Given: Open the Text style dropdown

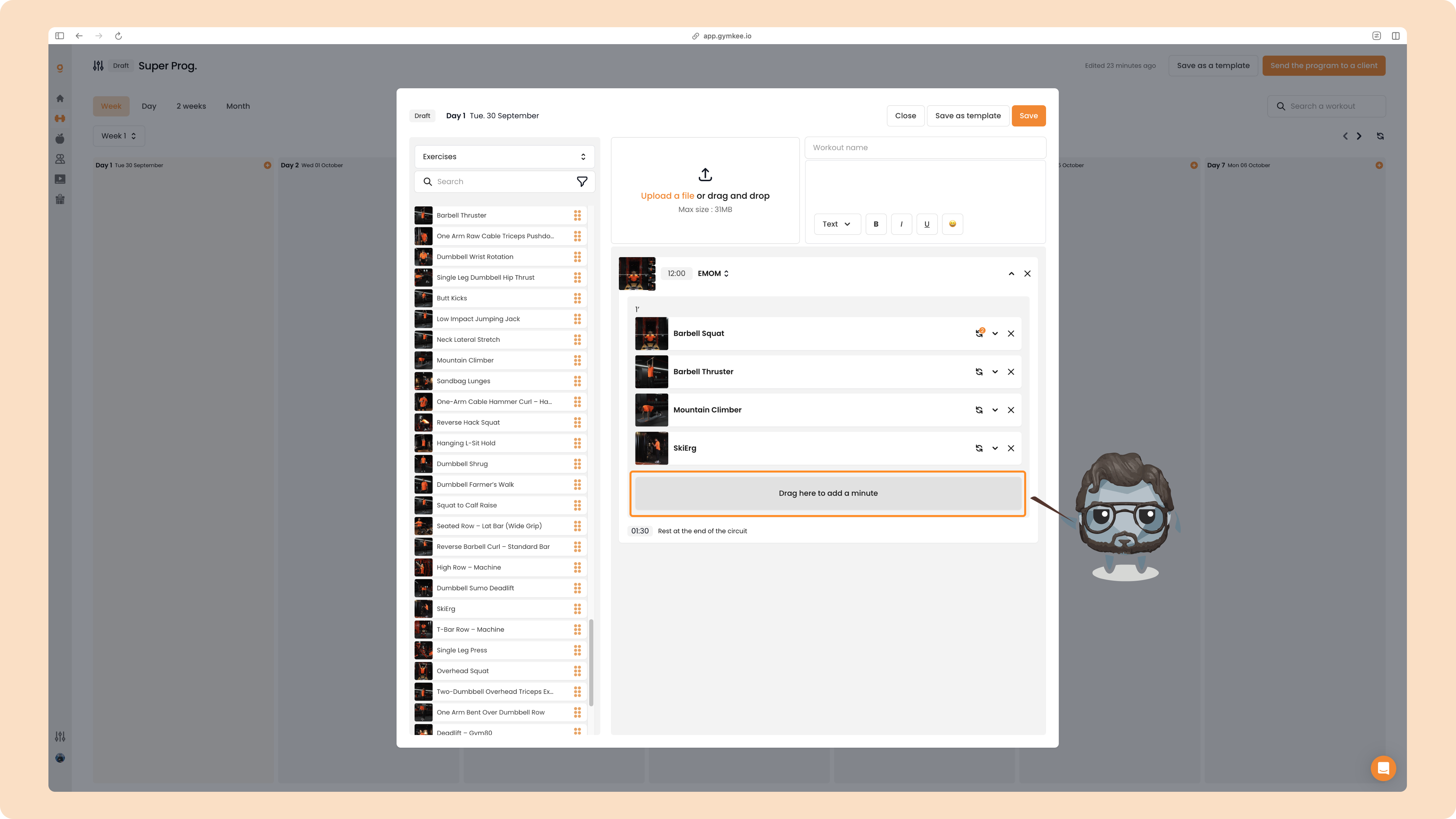Looking at the screenshot, I should coord(836,224).
